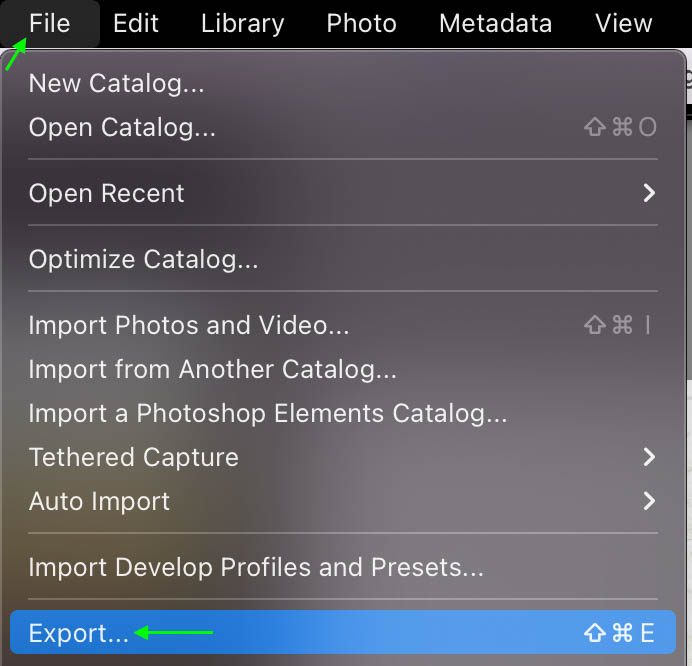Image resolution: width=692 pixels, height=666 pixels.
Task: Open the Photo menu
Action: [x=361, y=23]
